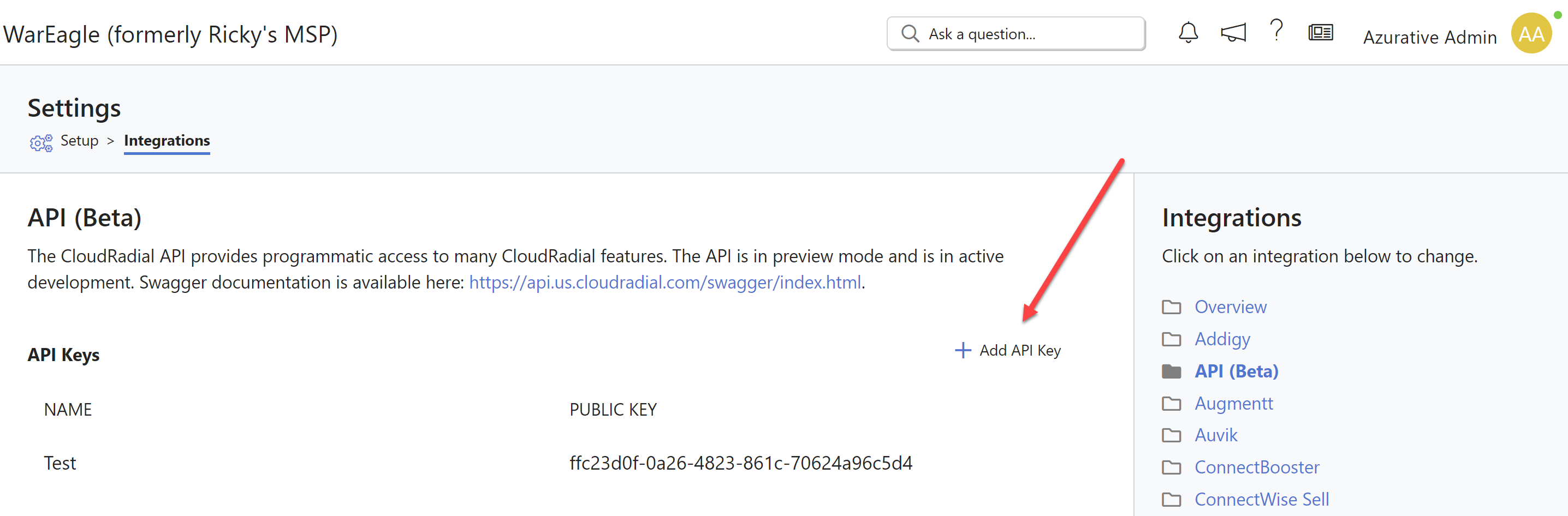Click the Add API Key button

point(1008,351)
